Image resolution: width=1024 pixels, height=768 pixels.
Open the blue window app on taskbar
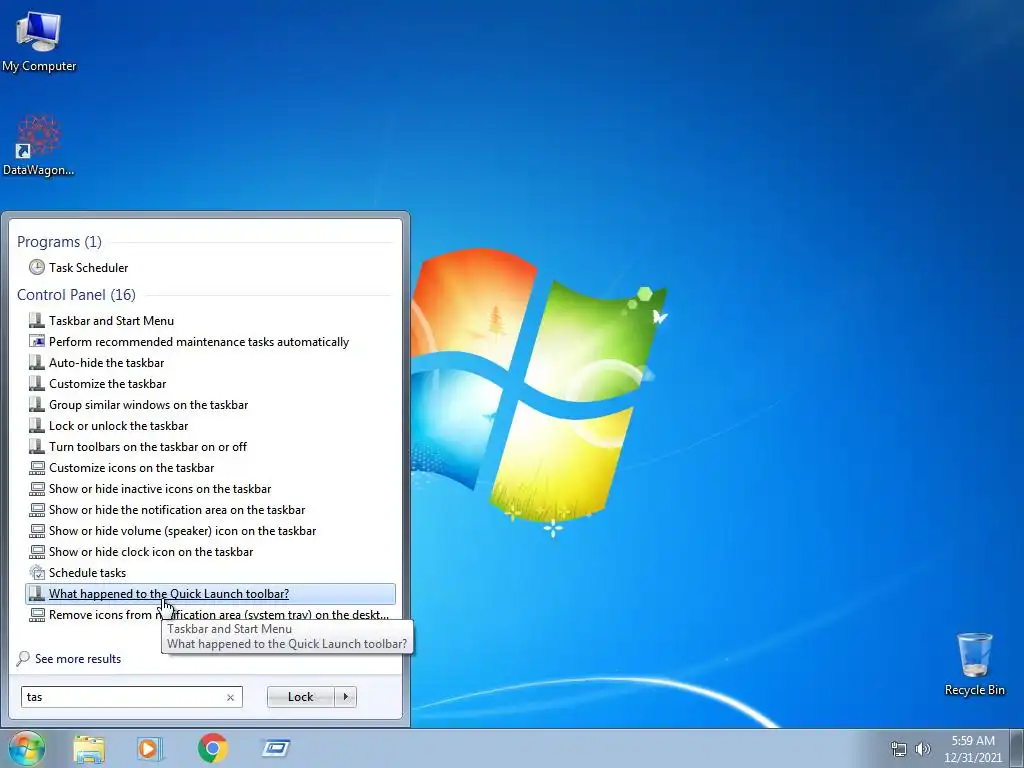[276, 748]
